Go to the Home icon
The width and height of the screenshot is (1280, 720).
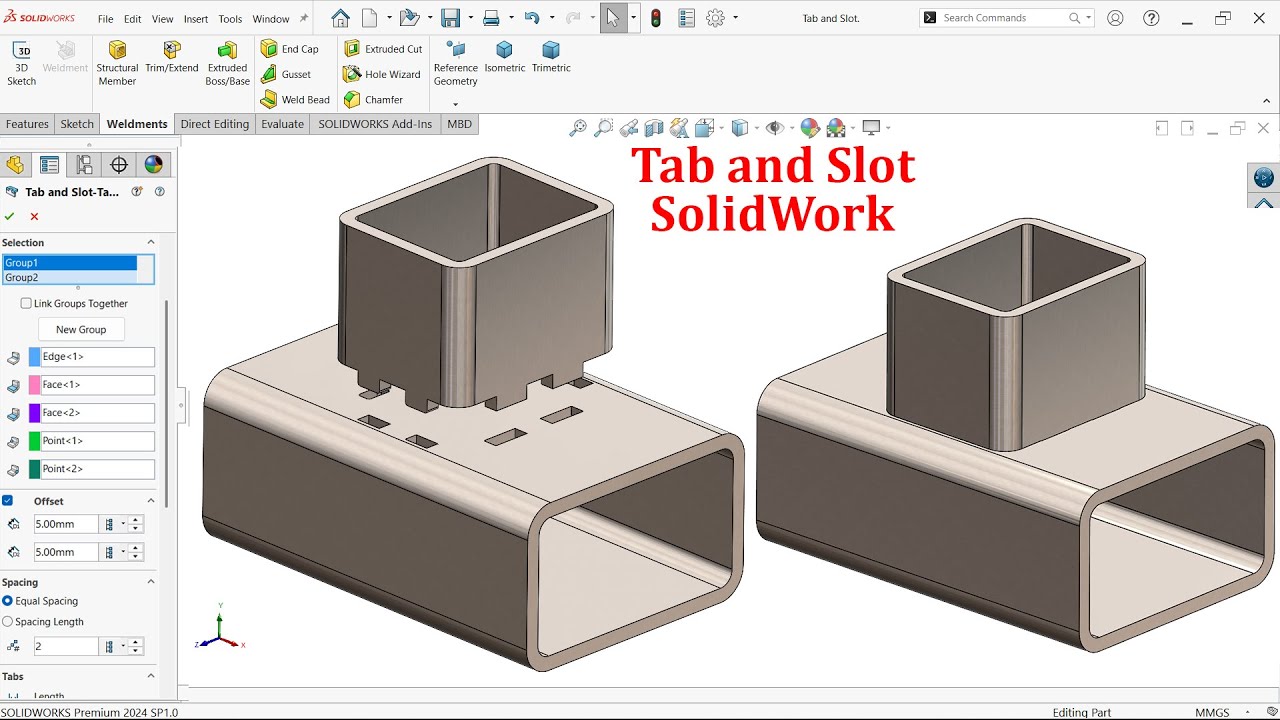click(x=340, y=18)
